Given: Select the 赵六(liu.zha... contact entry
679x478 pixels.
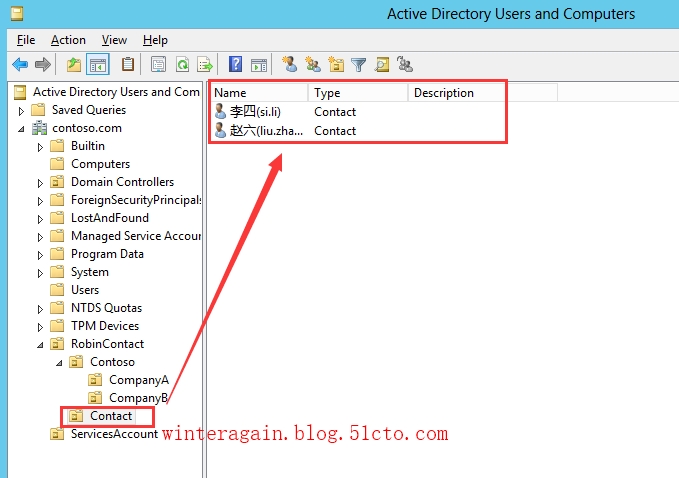Looking at the screenshot, I should click(259, 130).
